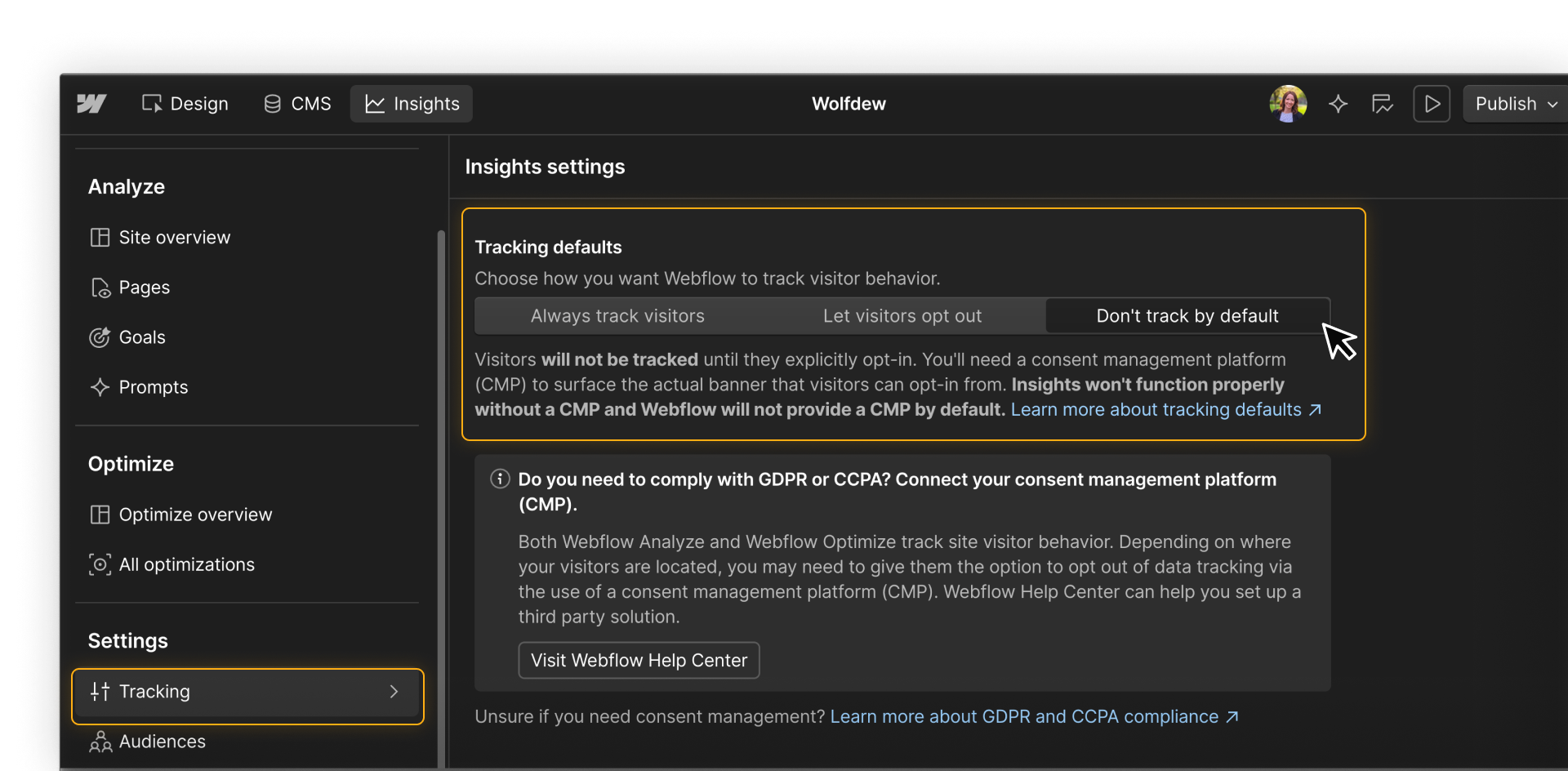Click the Wolfdew site name

(849, 104)
